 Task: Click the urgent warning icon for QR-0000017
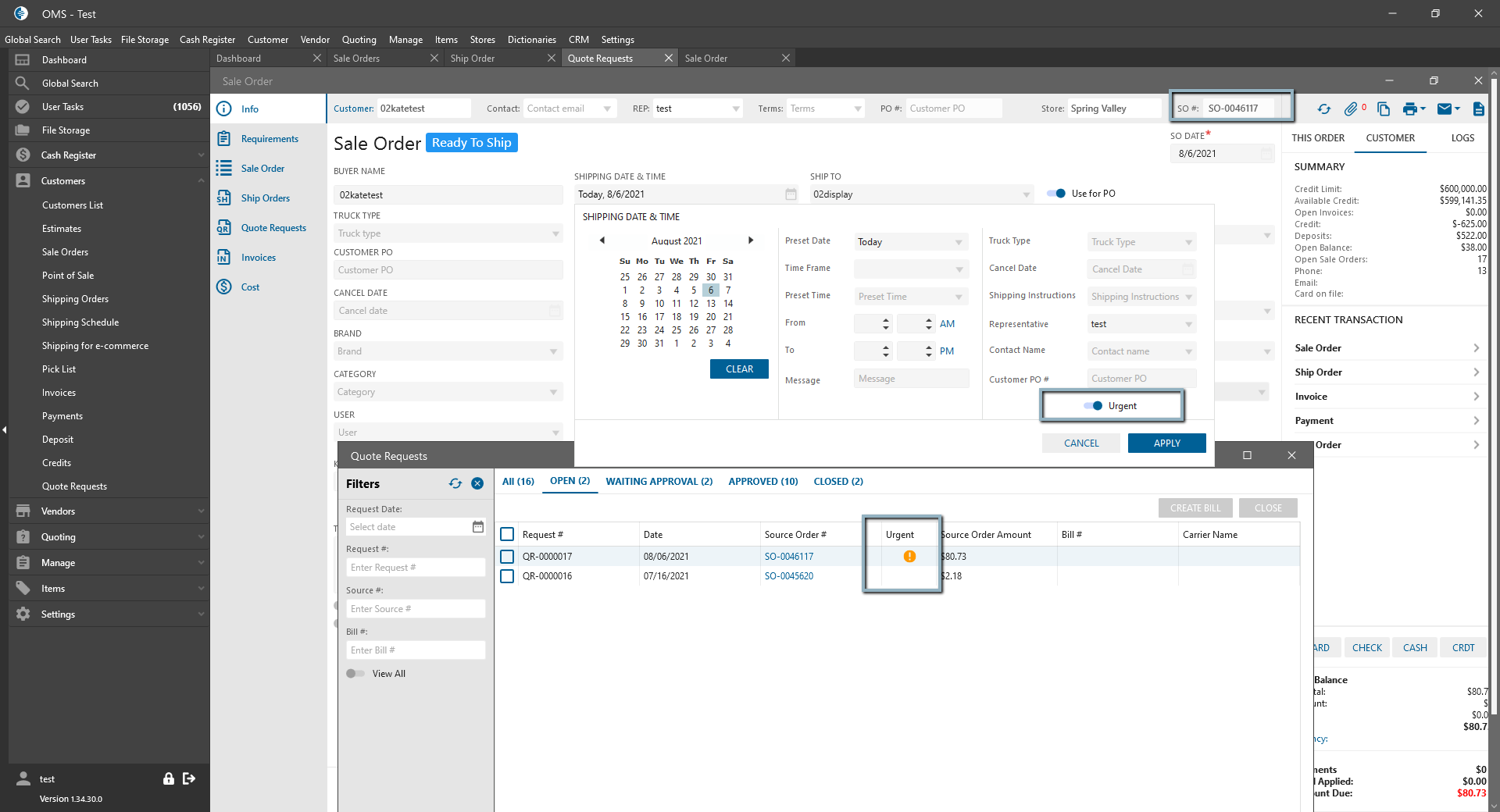[x=909, y=557]
